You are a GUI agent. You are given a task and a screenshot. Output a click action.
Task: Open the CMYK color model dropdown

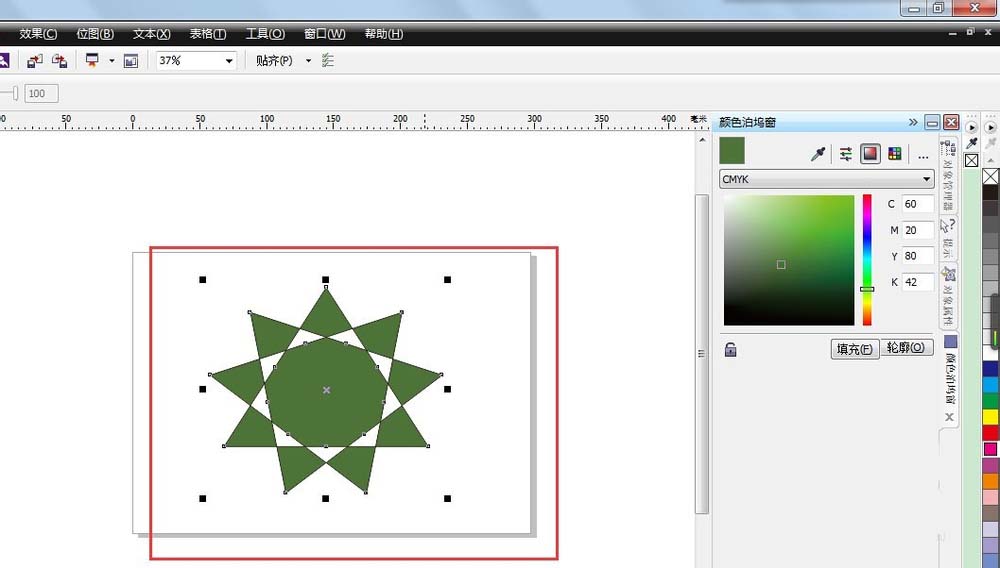826,180
